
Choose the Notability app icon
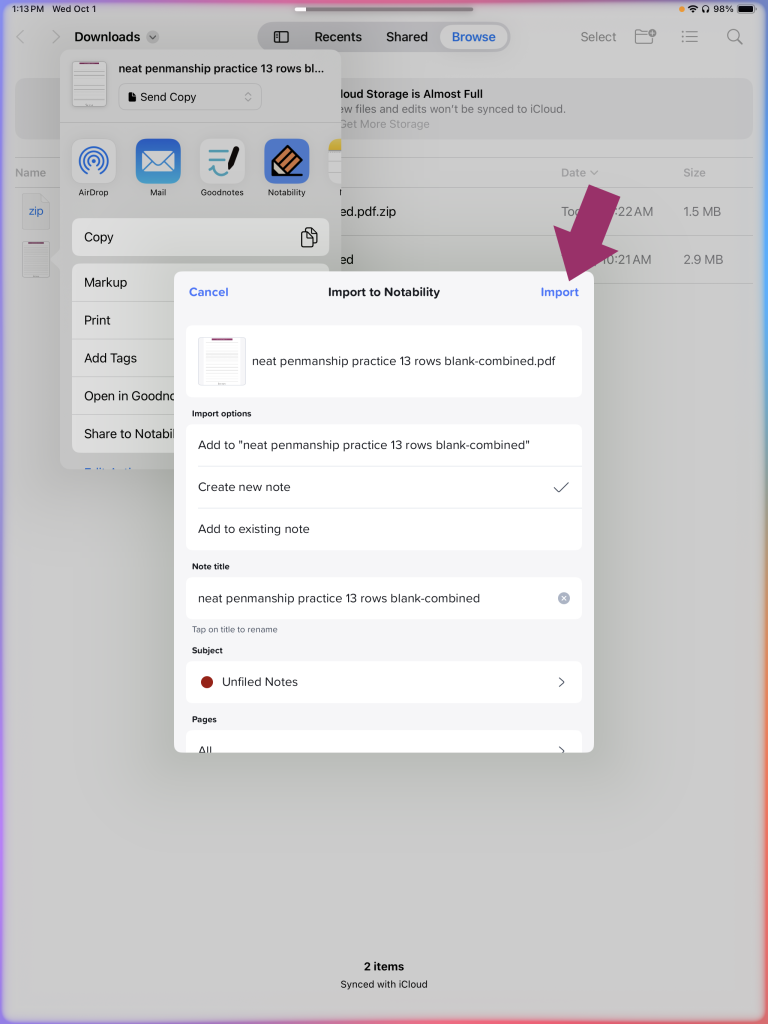pyautogui.click(x=287, y=161)
